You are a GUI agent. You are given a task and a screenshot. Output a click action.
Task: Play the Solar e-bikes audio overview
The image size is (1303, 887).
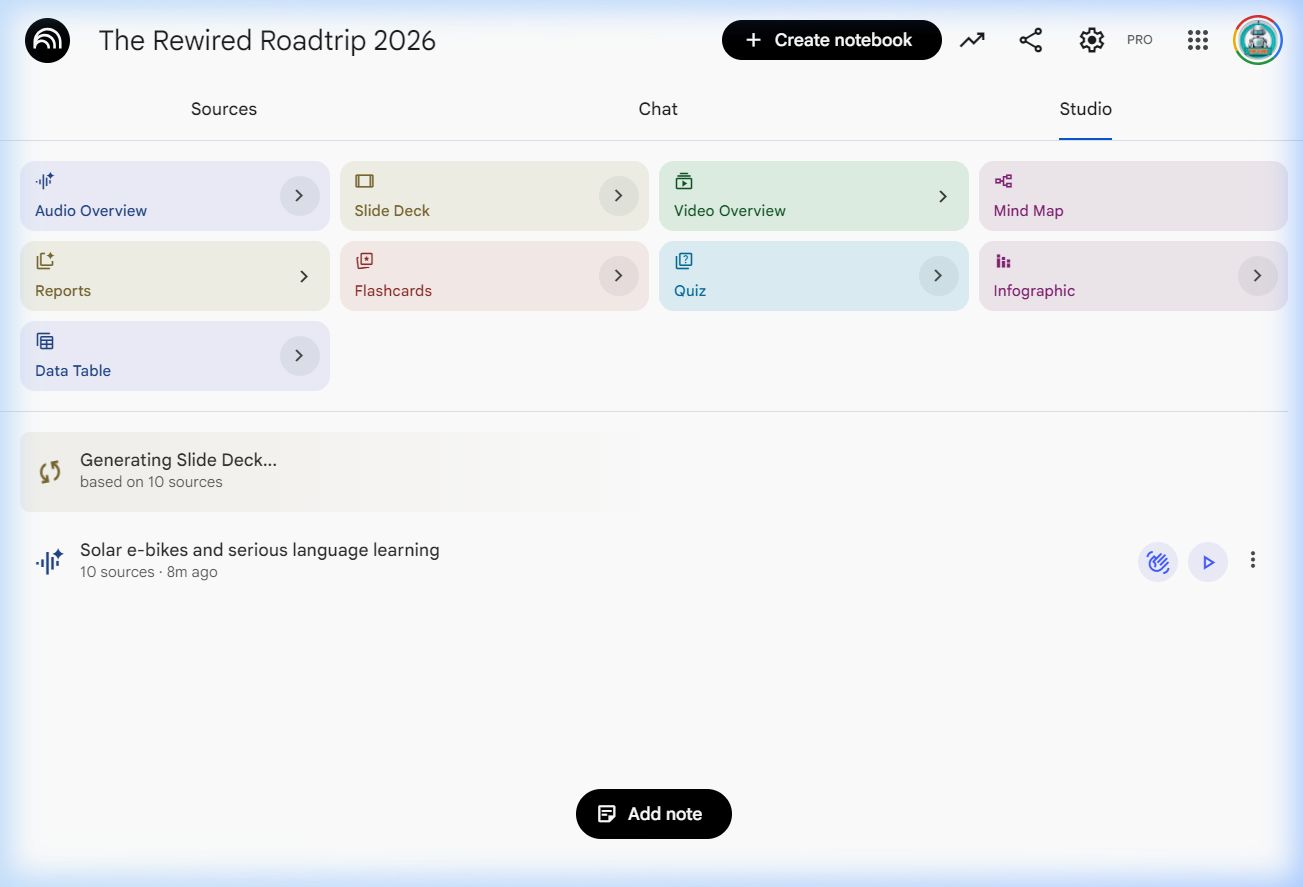pyautogui.click(x=1208, y=562)
